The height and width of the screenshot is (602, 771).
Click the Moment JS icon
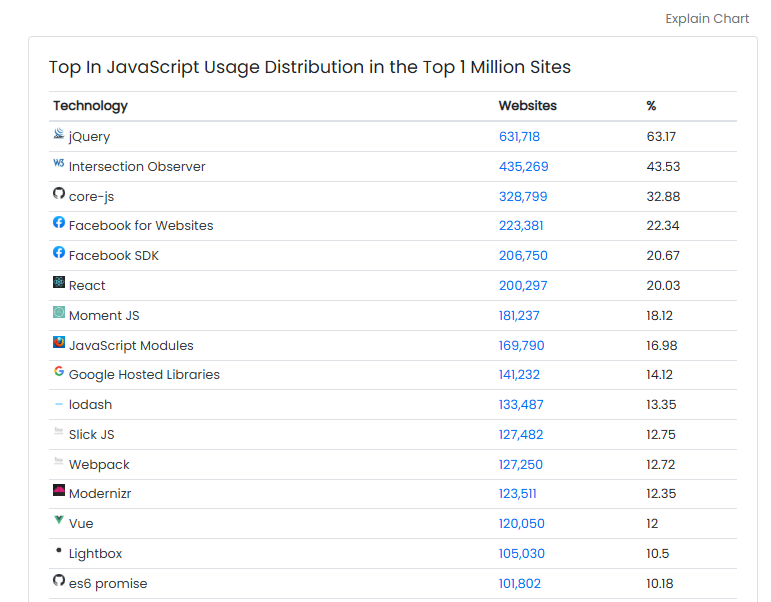click(59, 312)
